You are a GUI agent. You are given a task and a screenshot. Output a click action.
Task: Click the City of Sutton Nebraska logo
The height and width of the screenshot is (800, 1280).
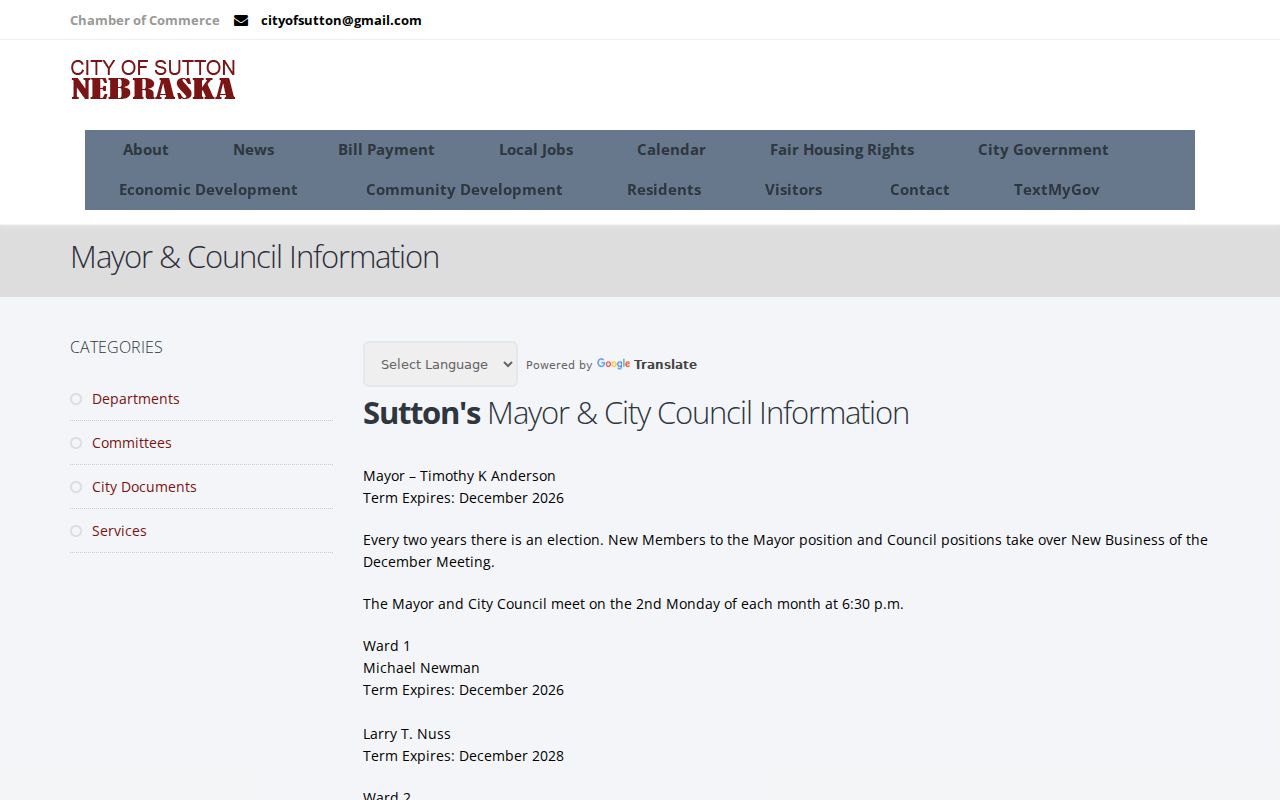tap(153, 80)
